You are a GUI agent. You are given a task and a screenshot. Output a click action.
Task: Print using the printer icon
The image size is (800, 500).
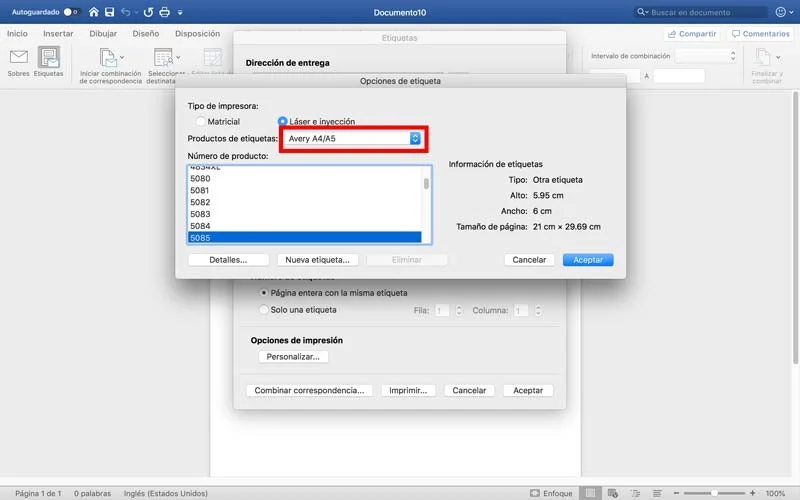point(164,12)
